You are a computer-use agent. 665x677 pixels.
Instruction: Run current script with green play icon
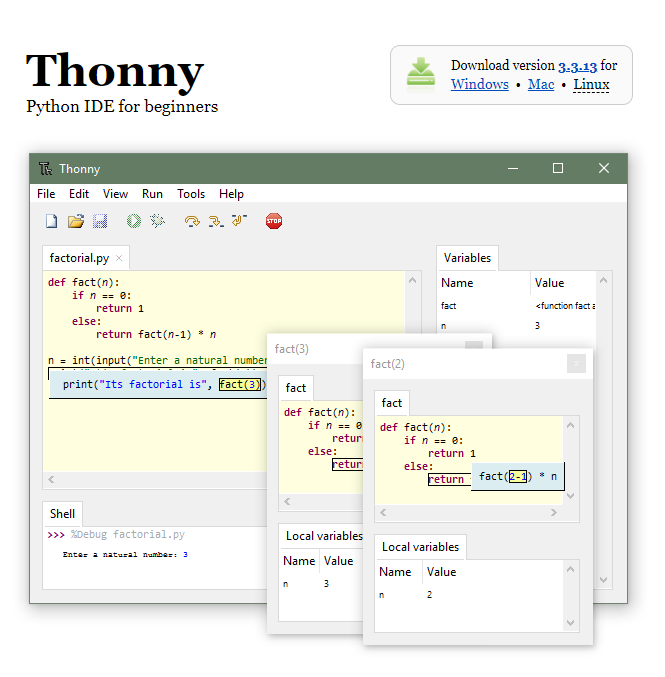134,221
